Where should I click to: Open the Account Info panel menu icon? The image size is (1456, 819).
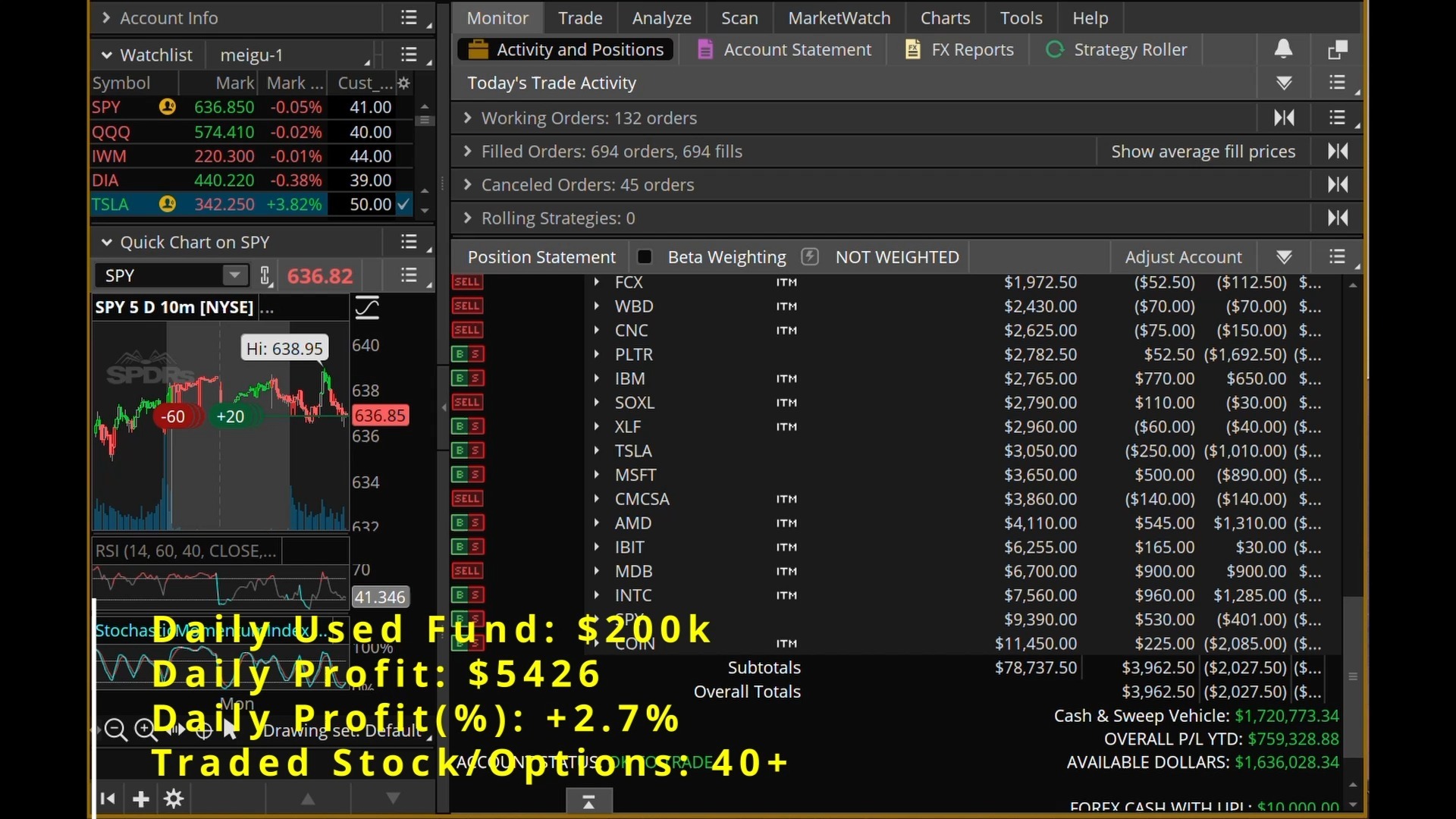(x=409, y=17)
